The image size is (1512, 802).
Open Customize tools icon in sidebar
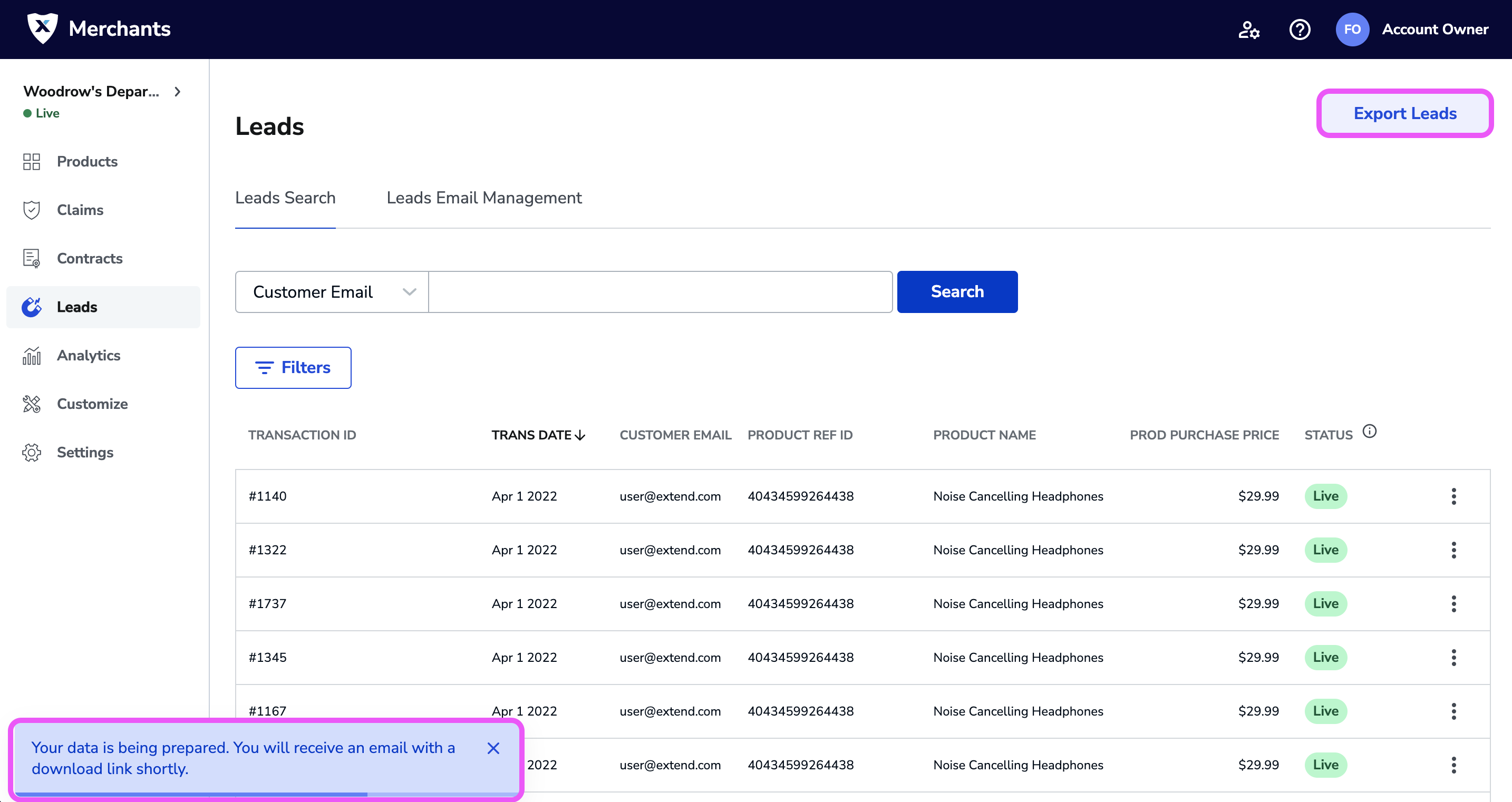[x=32, y=404]
